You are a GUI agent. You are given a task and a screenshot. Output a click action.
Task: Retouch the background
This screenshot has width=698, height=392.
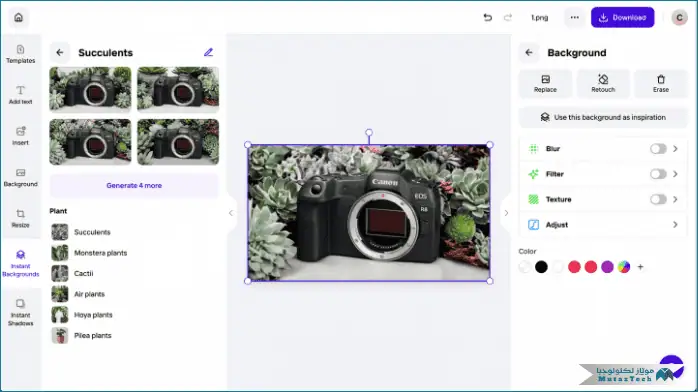coord(603,84)
